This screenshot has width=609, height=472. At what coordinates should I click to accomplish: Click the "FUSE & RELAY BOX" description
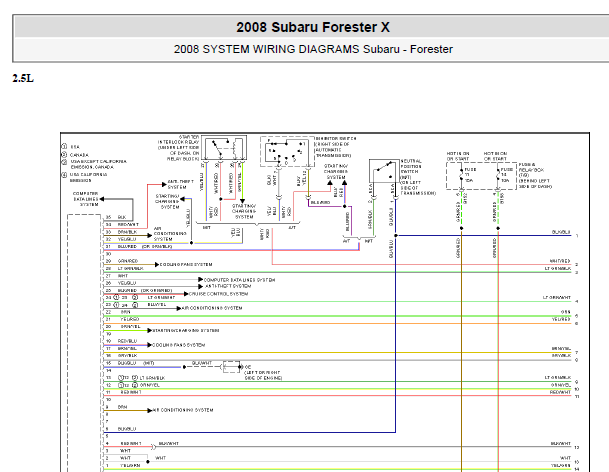pos(535,176)
